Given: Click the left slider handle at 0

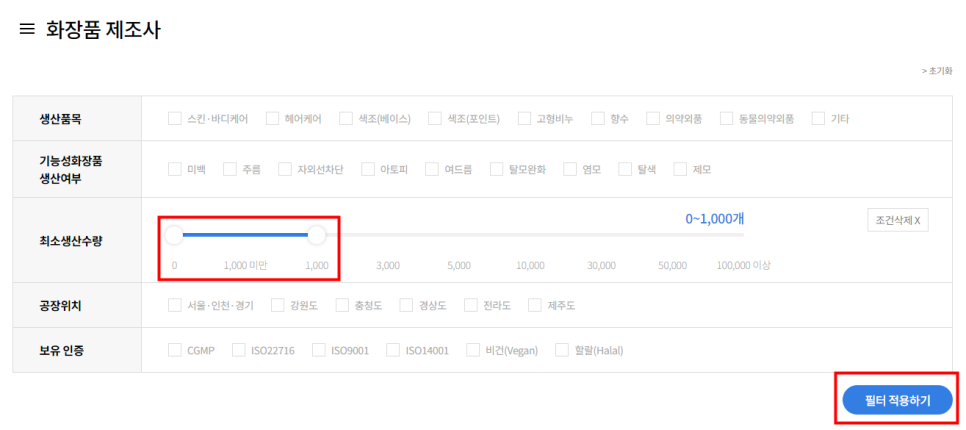Looking at the screenshot, I should pos(174,235).
